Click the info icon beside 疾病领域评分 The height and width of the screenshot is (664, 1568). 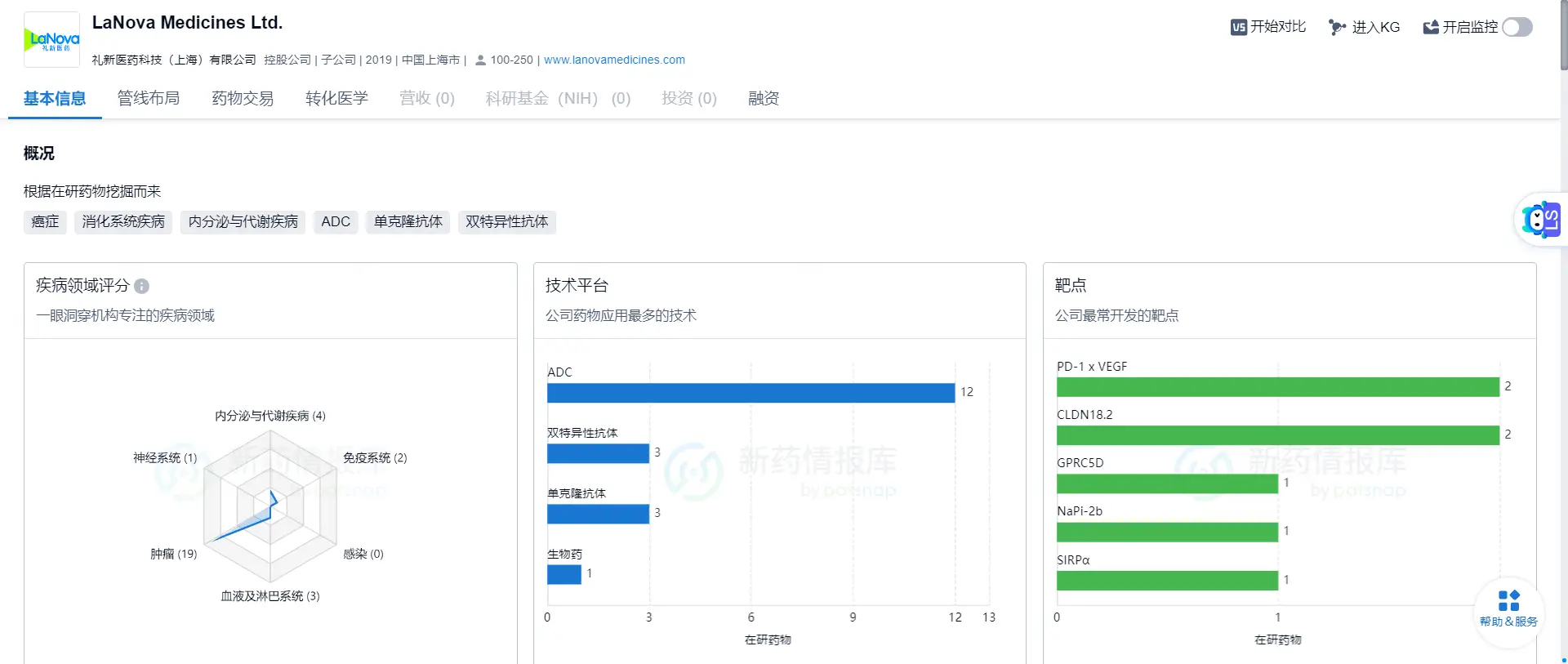click(x=141, y=286)
